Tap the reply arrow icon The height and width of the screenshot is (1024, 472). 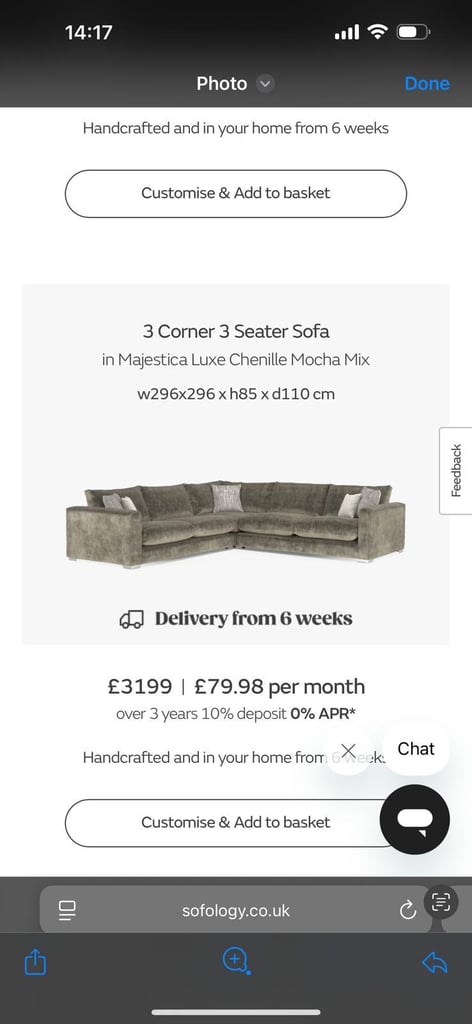(435, 962)
